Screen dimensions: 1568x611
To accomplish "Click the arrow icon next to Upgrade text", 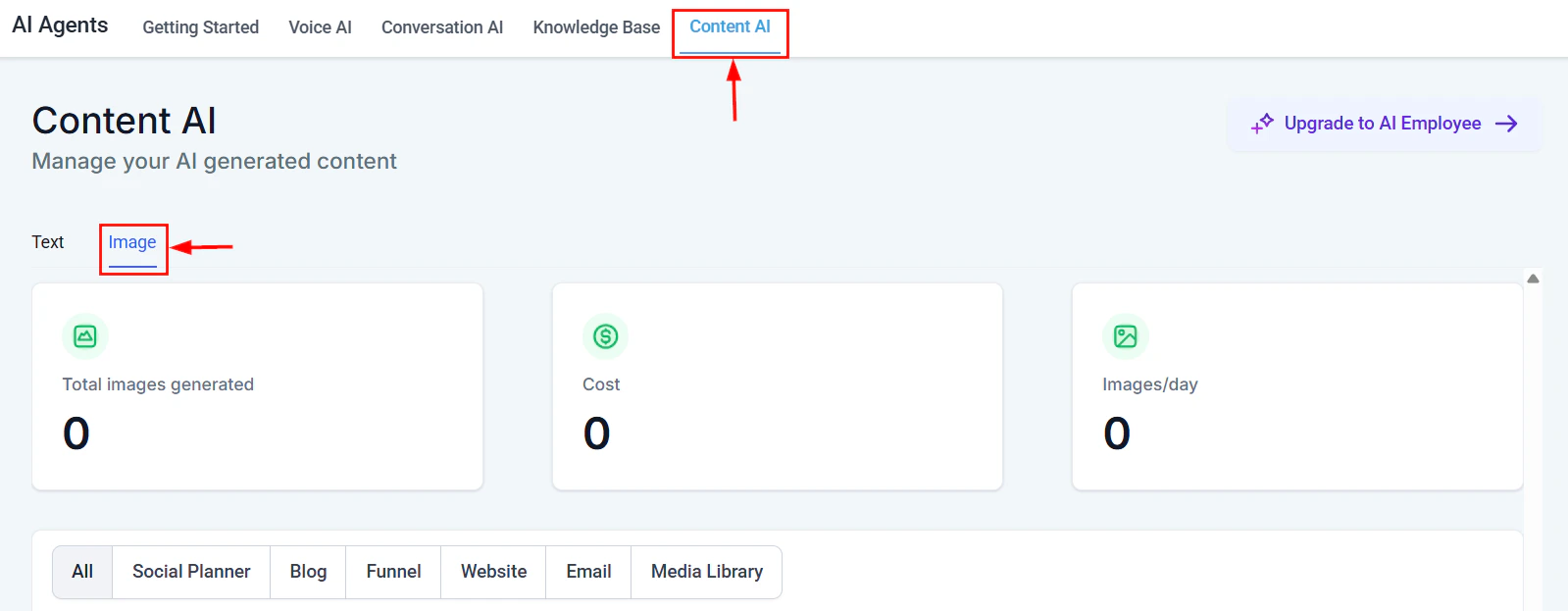I will (1505, 124).
